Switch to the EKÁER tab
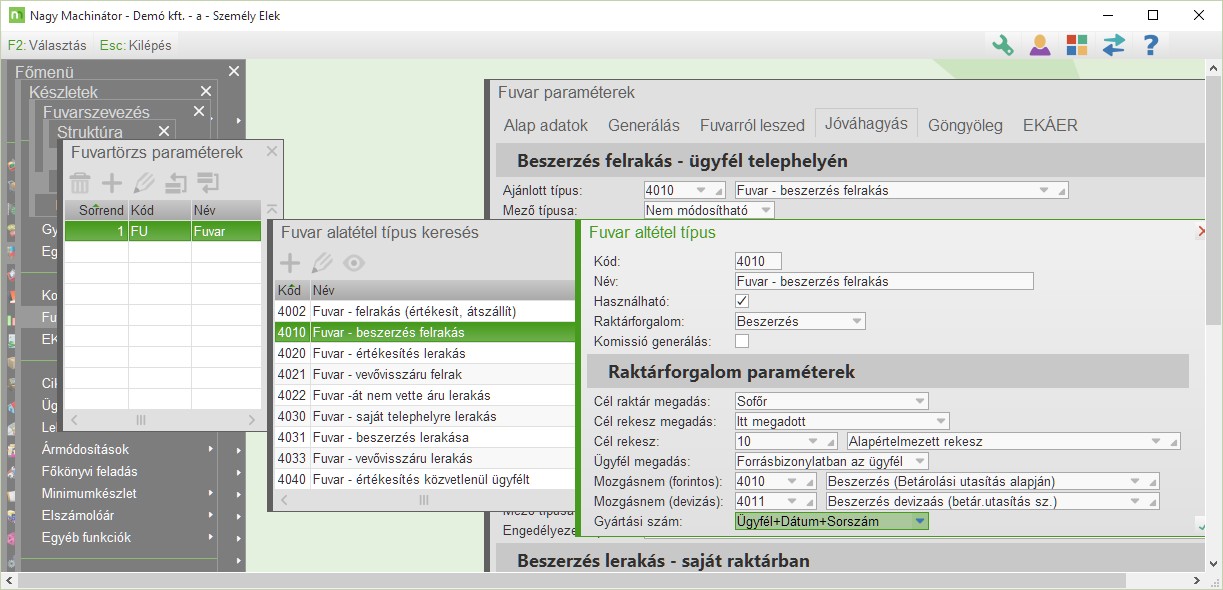This screenshot has width=1223, height=590. (x=1050, y=125)
